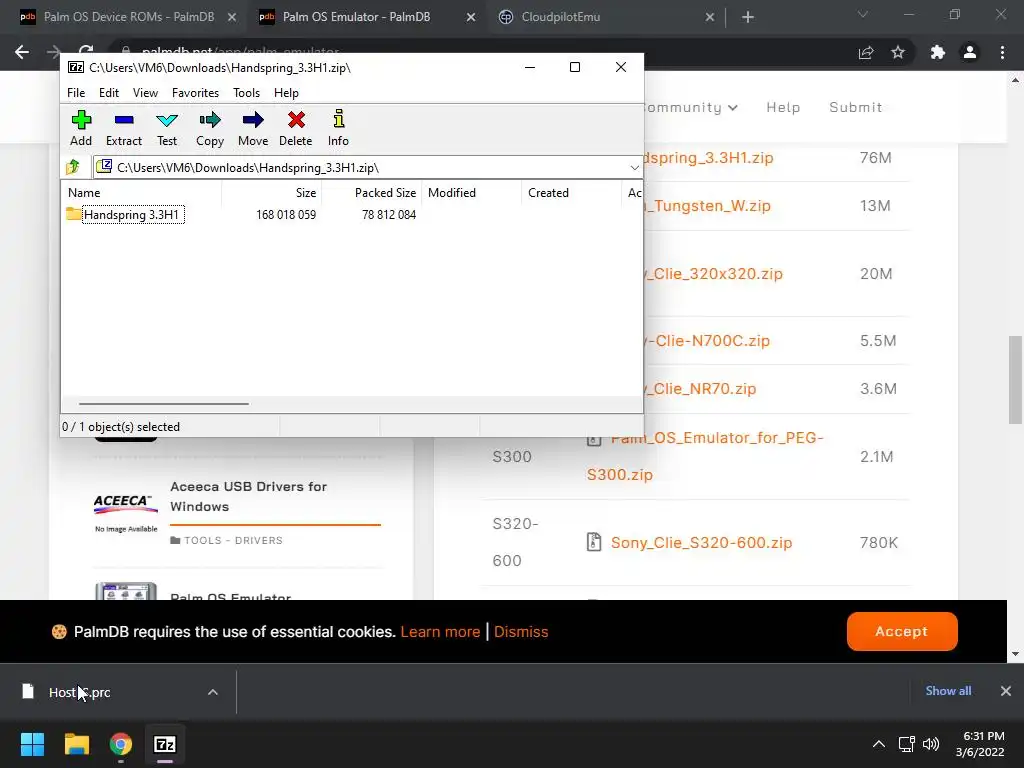
Task: Expand the Community dropdown on PalmDB
Action: pyautogui.click(x=690, y=107)
